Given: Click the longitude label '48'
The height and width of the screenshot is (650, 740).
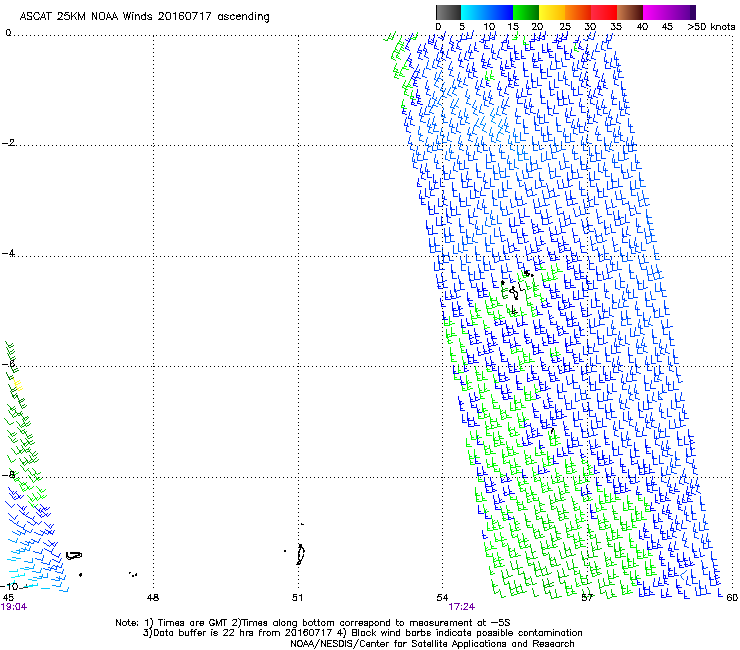Looking at the screenshot, I should [x=153, y=598].
